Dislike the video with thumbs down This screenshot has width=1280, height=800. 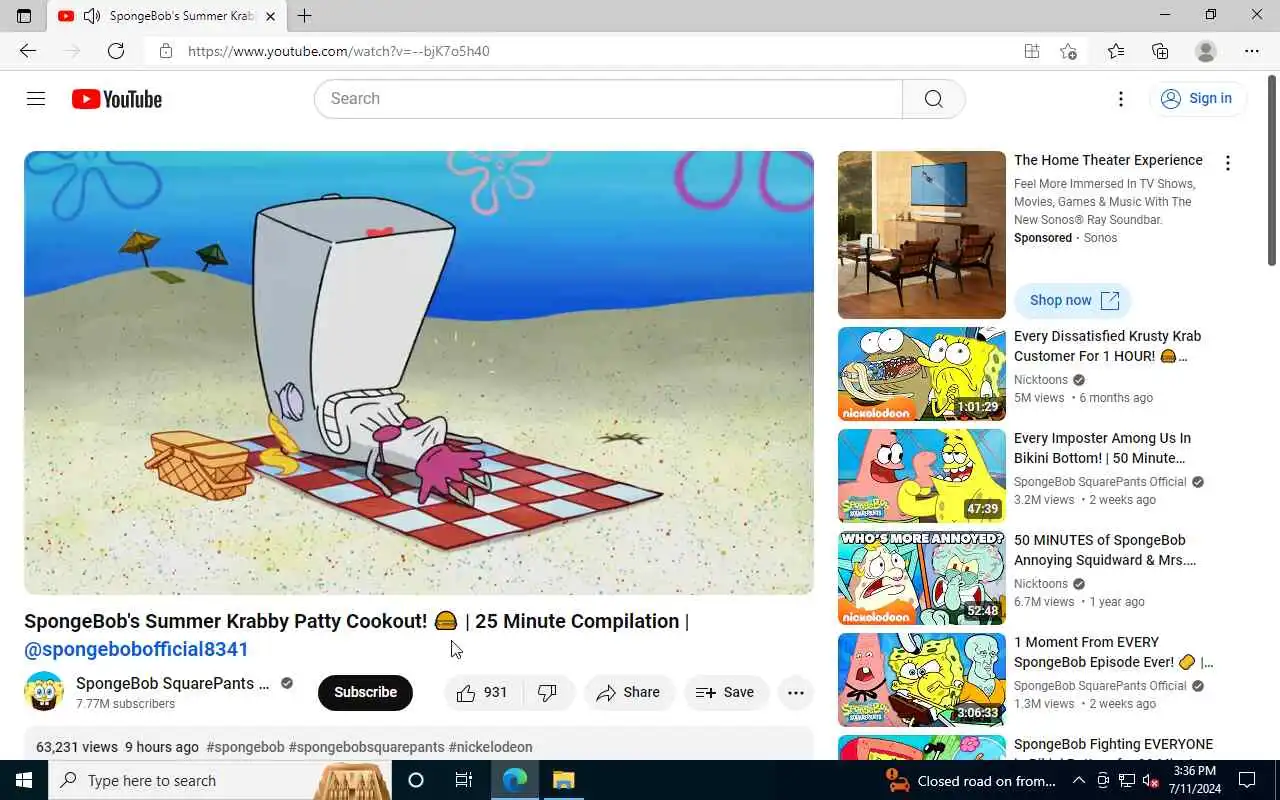pyautogui.click(x=548, y=692)
